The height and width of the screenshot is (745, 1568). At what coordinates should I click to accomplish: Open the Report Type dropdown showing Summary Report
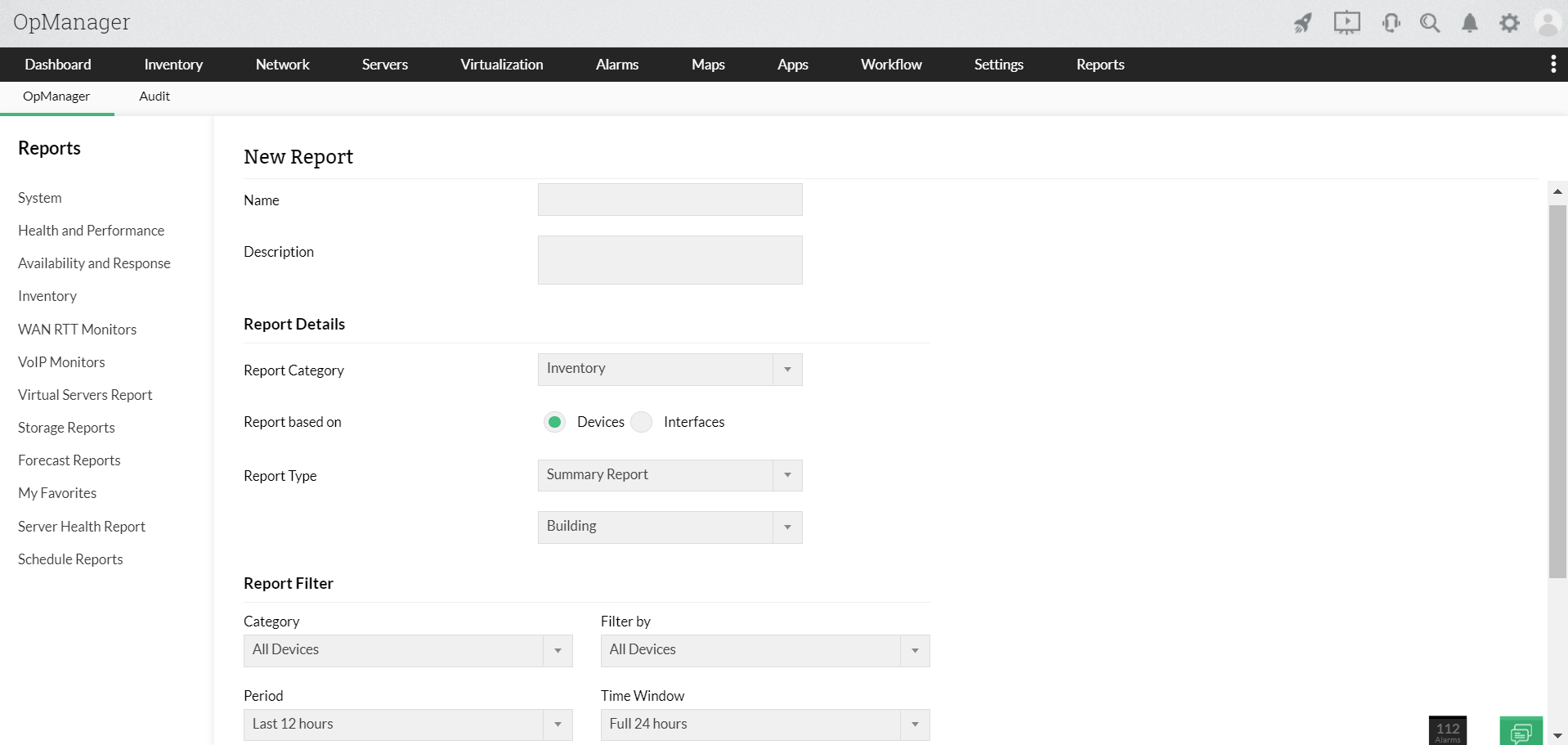(x=670, y=475)
